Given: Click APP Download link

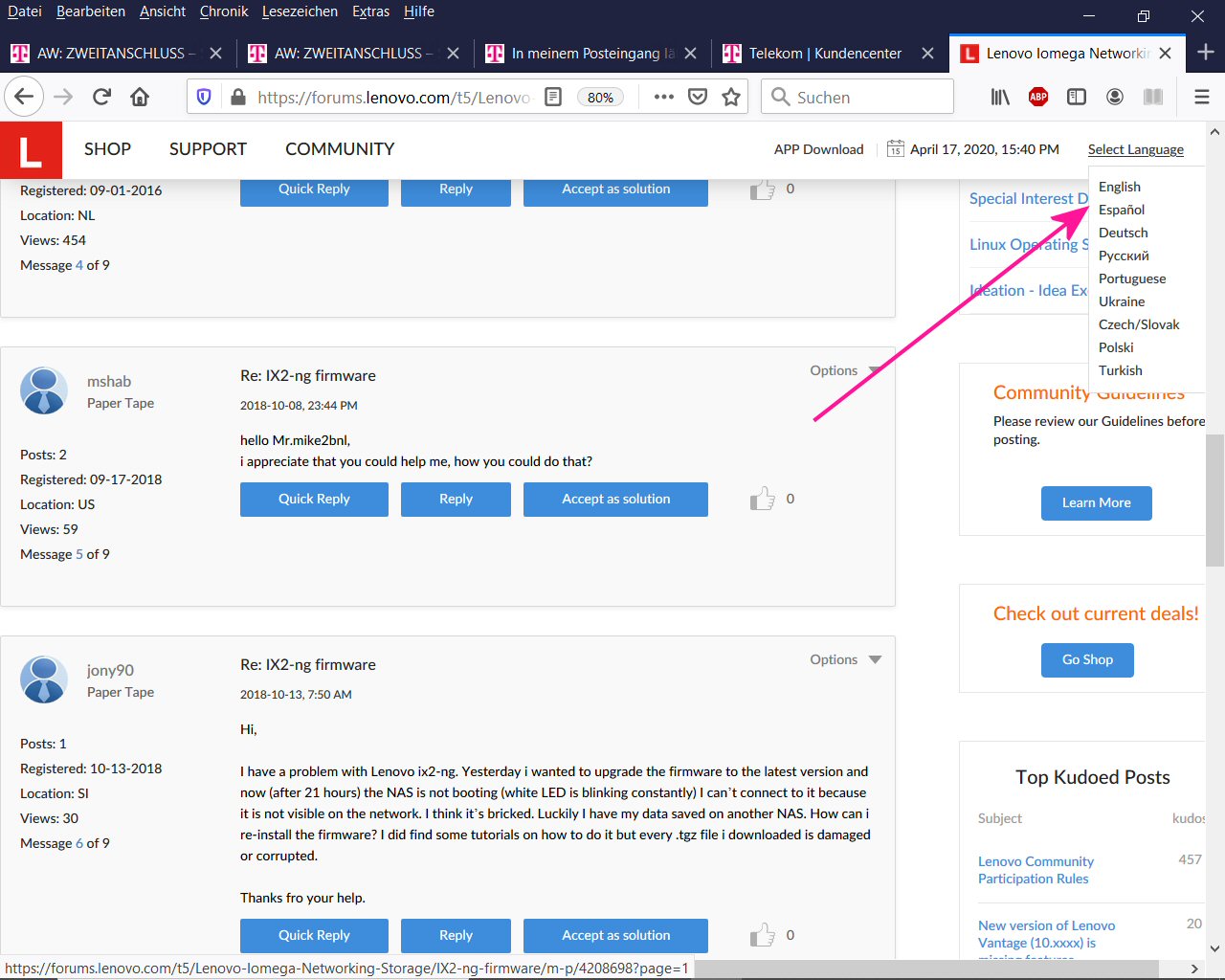Looking at the screenshot, I should pyautogui.click(x=818, y=149).
